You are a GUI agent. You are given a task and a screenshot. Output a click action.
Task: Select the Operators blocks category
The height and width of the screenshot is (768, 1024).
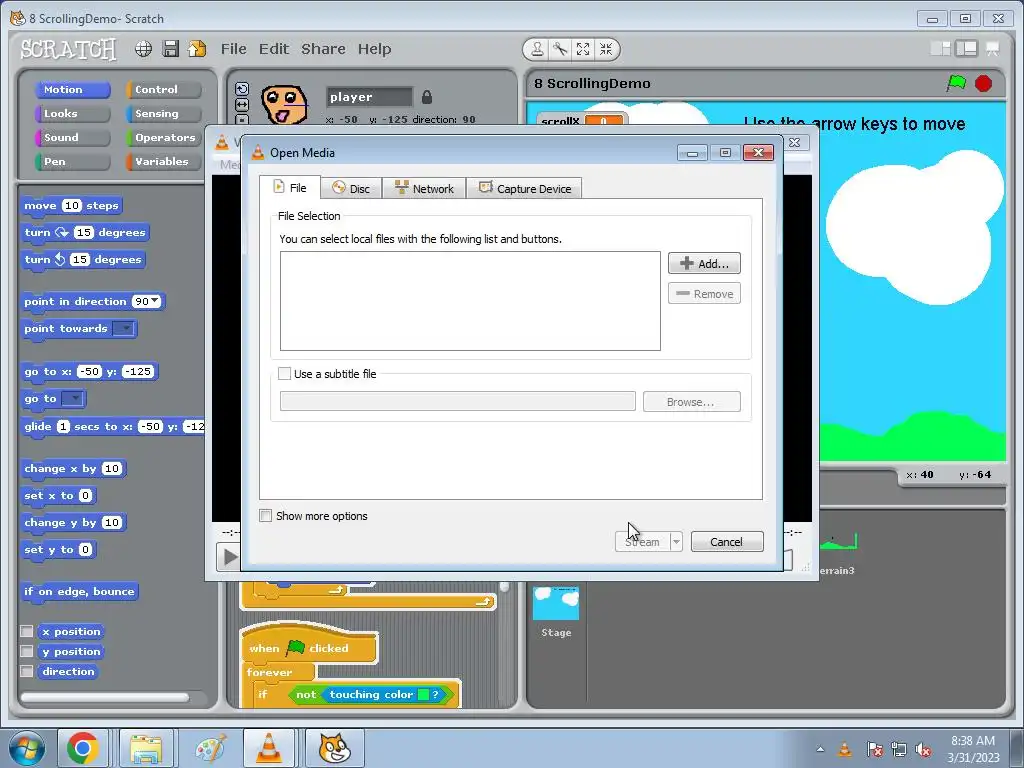click(x=163, y=138)
